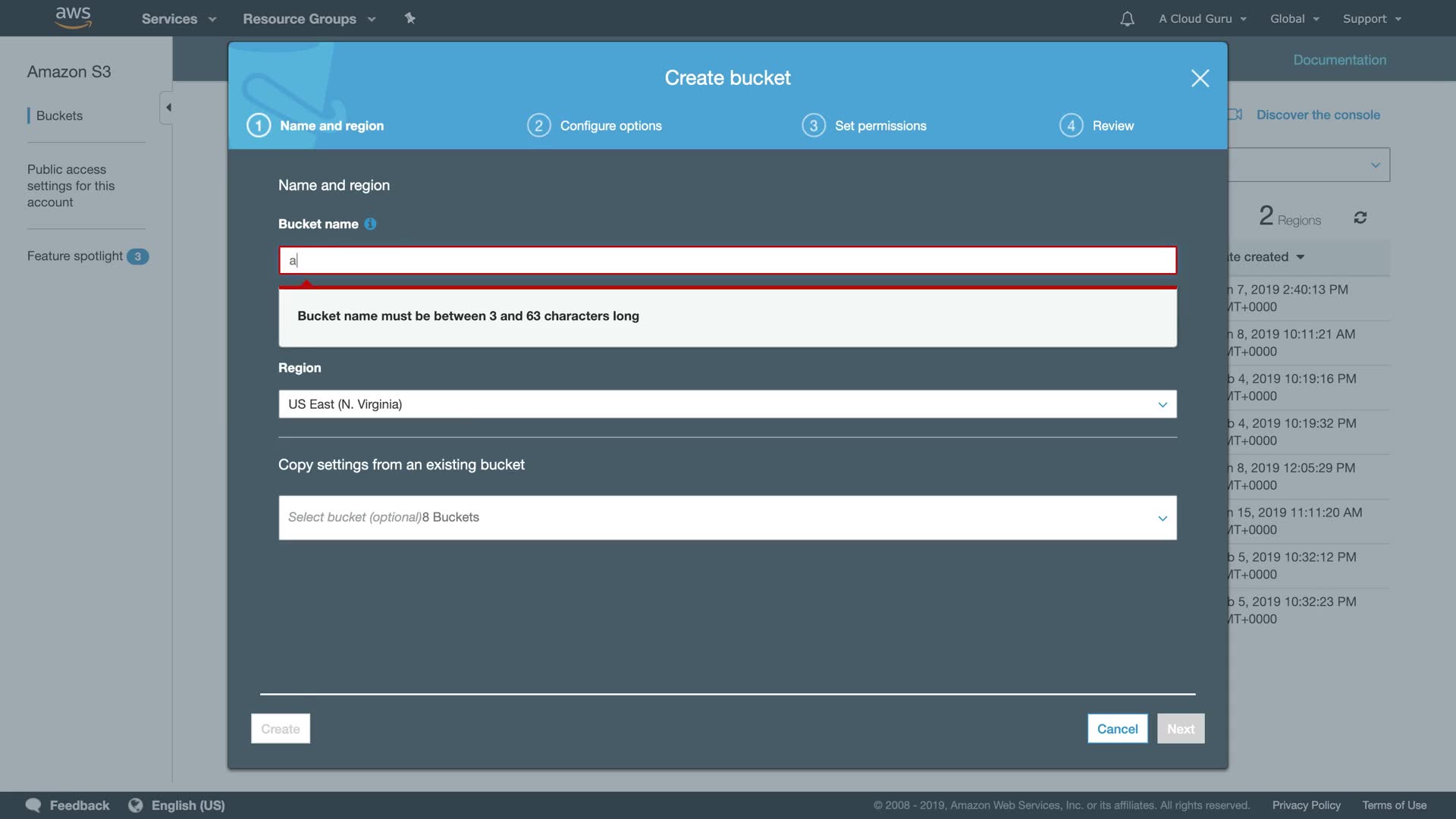Click the Feedback speech bubble icon
Image resolution: width=1456 pixels, height=819 pixels.
[x=33, y=805]
